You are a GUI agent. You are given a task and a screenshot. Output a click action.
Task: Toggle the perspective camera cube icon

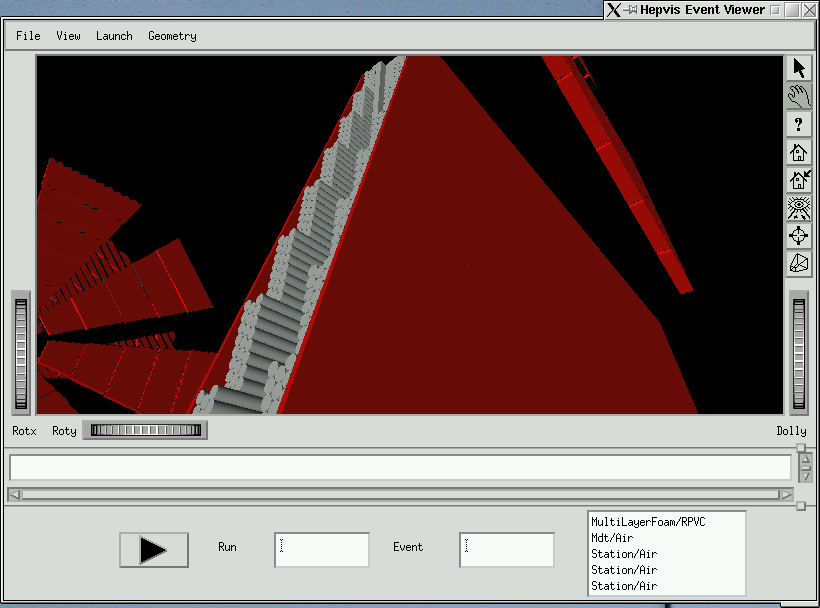pyautogui.click(x=799, y=263)
